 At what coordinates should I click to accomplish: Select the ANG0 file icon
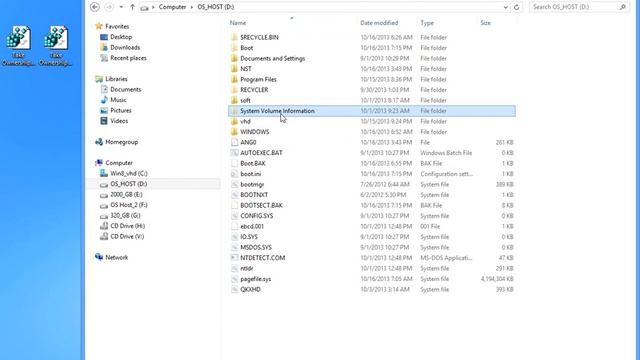[x=234, y=142]
